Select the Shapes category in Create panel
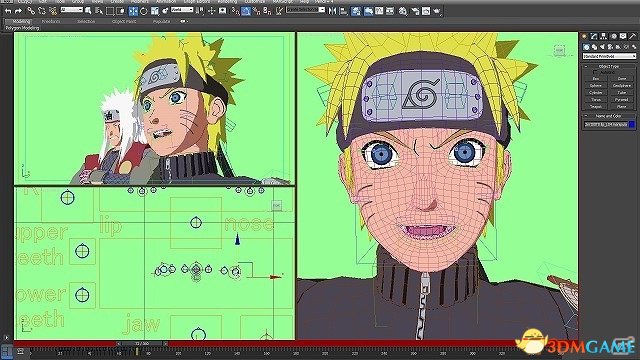 (x=594, y=47)
